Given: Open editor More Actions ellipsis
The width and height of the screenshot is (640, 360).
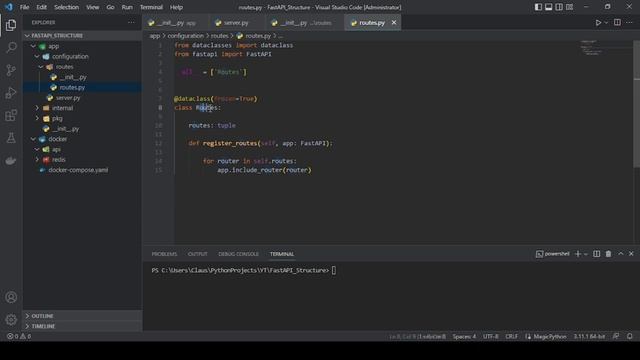Looking at the screenshot, I should (x=629, y=23).
